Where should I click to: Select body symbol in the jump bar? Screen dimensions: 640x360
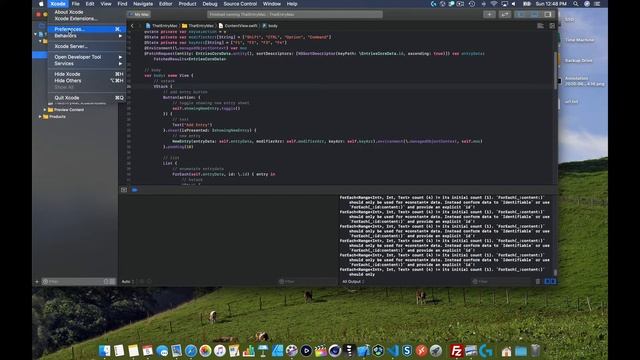click(270, 26)
